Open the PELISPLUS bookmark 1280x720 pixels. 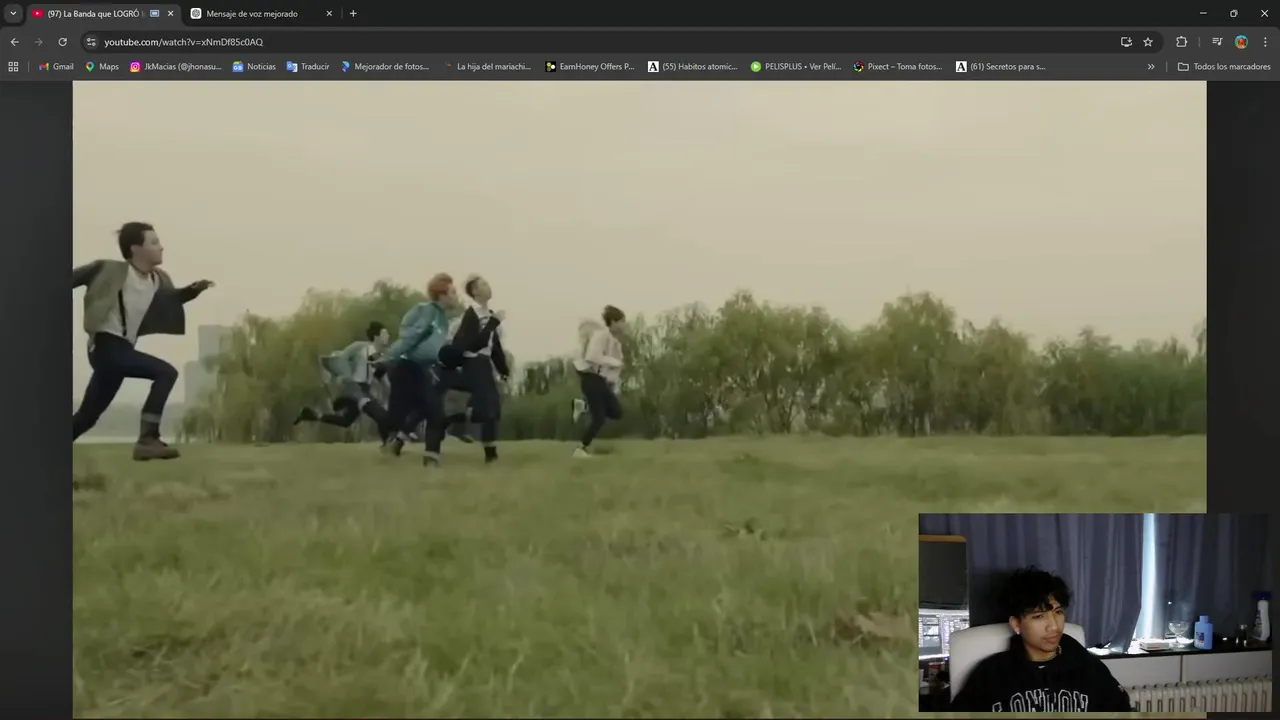[796, 67]
